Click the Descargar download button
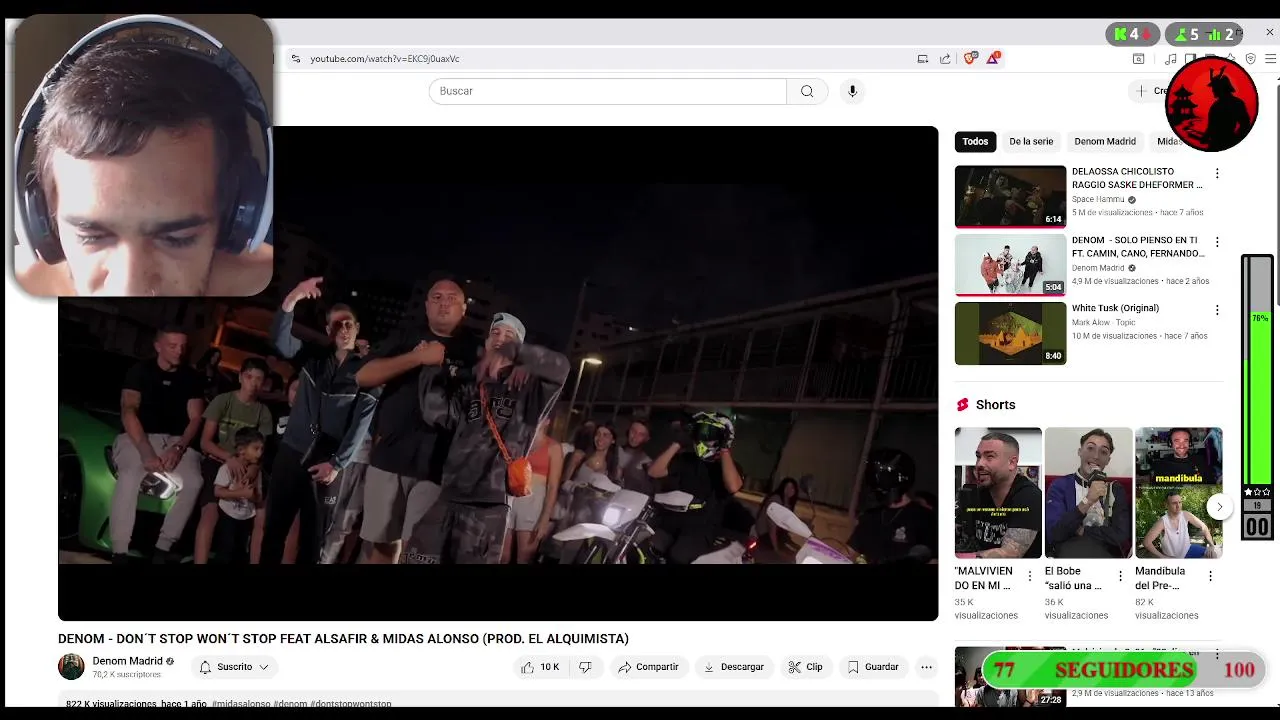The image size is (1280, 720). (x=733, y=667)
